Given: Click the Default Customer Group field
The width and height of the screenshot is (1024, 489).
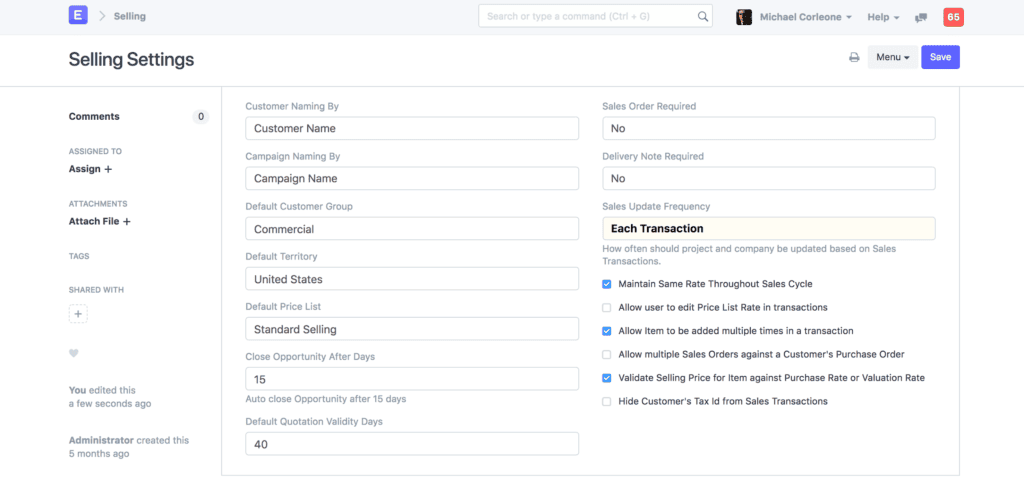Looking at the screenshot, I should [412, 229].
